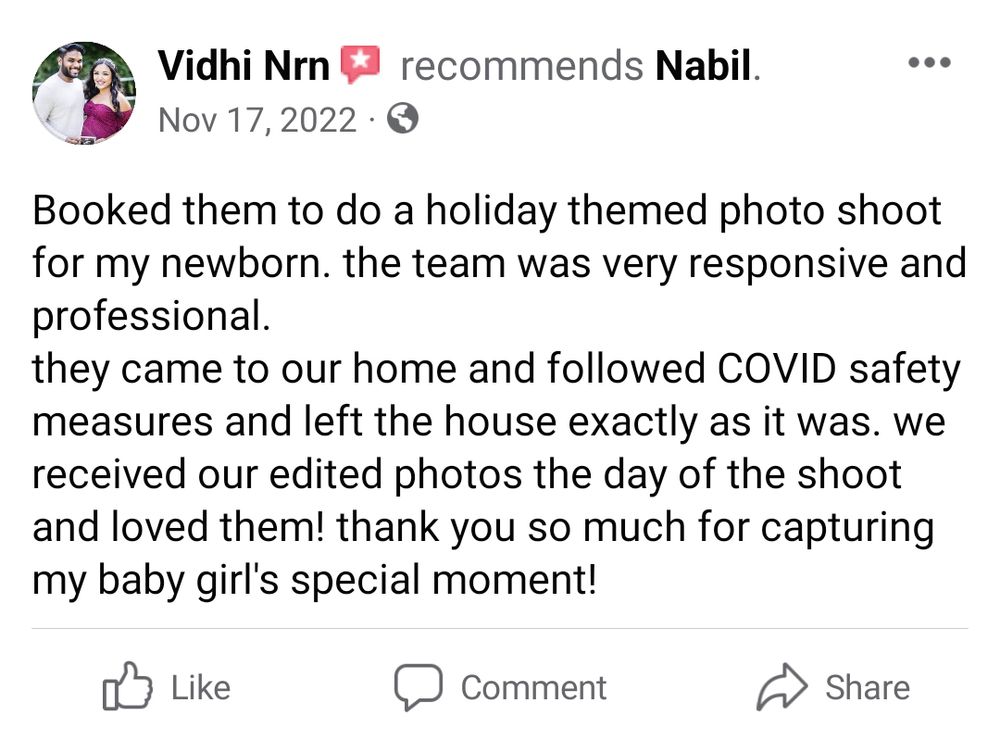The width and height of the screenshot is (1000, 756).
Task: Click the word "recommends" in the header
Action: tap(522, 65)
